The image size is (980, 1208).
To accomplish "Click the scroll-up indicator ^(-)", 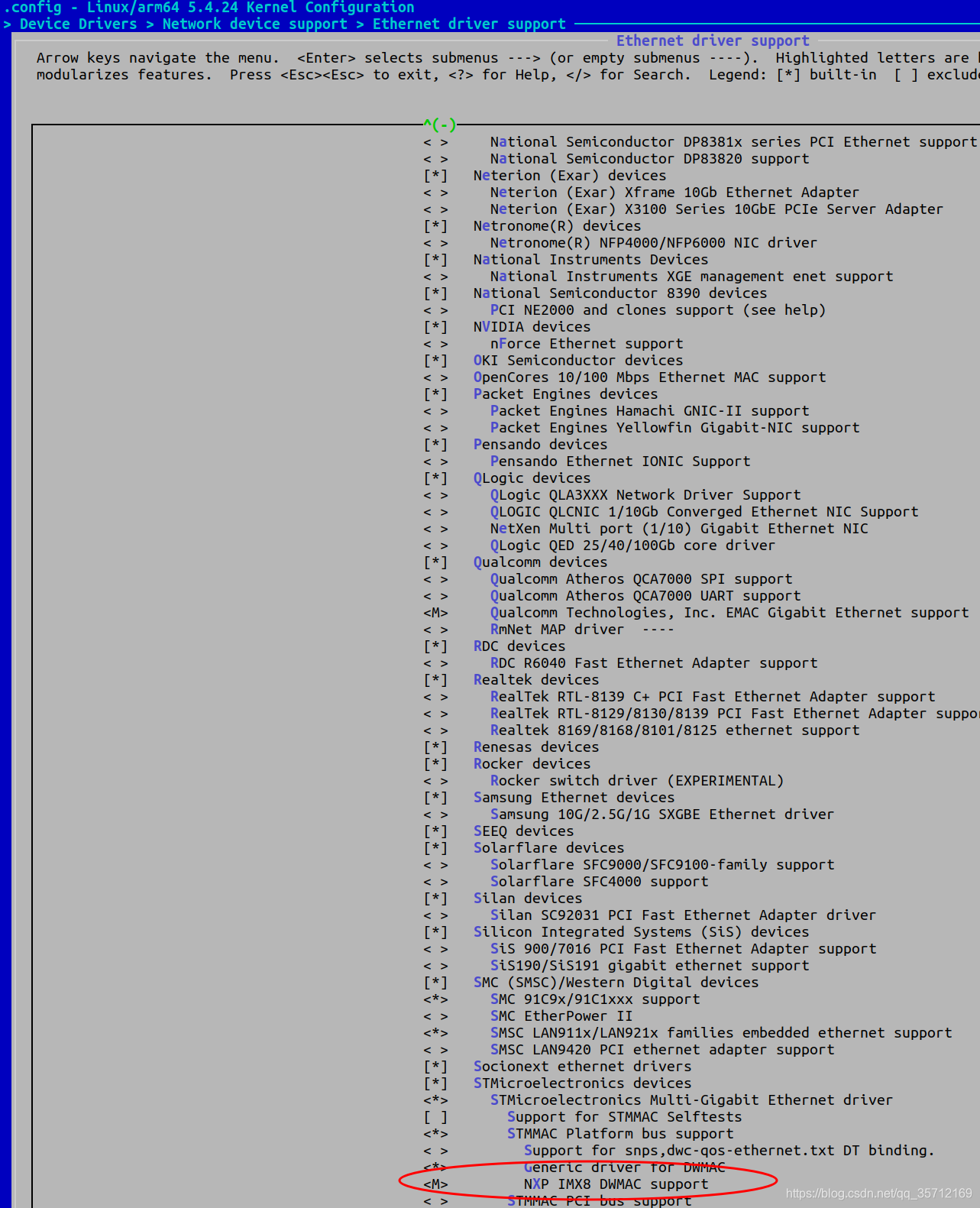I will click(440, 124).
